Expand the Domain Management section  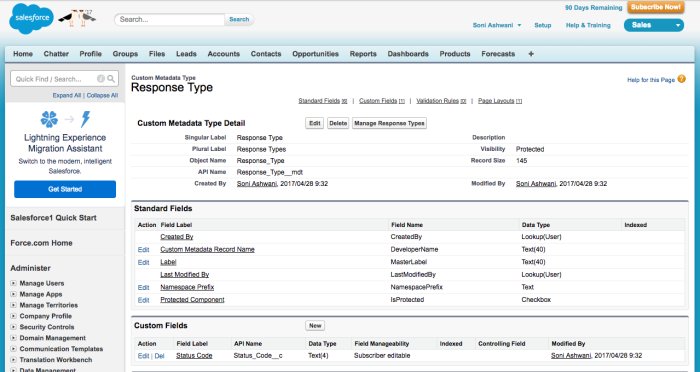13,338
